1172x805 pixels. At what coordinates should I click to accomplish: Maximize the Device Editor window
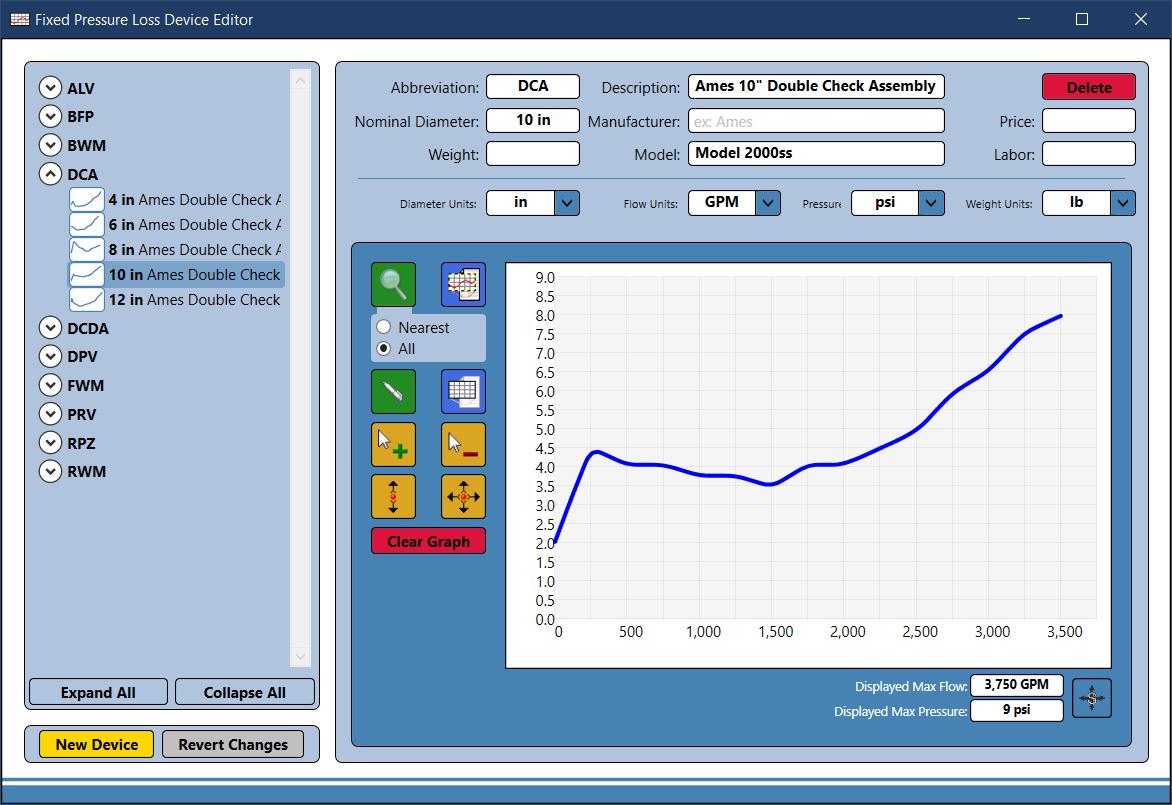point(1082,19)
